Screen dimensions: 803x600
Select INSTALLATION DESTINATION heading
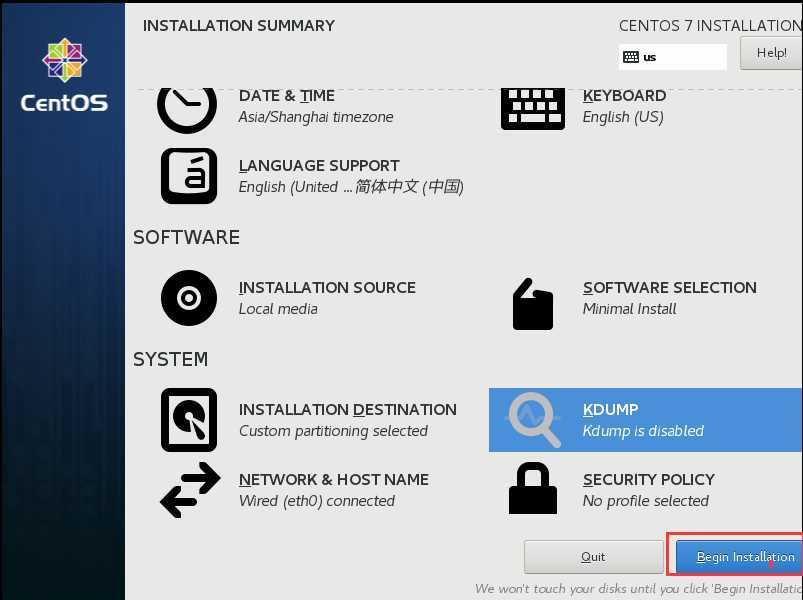click(347, 410)
